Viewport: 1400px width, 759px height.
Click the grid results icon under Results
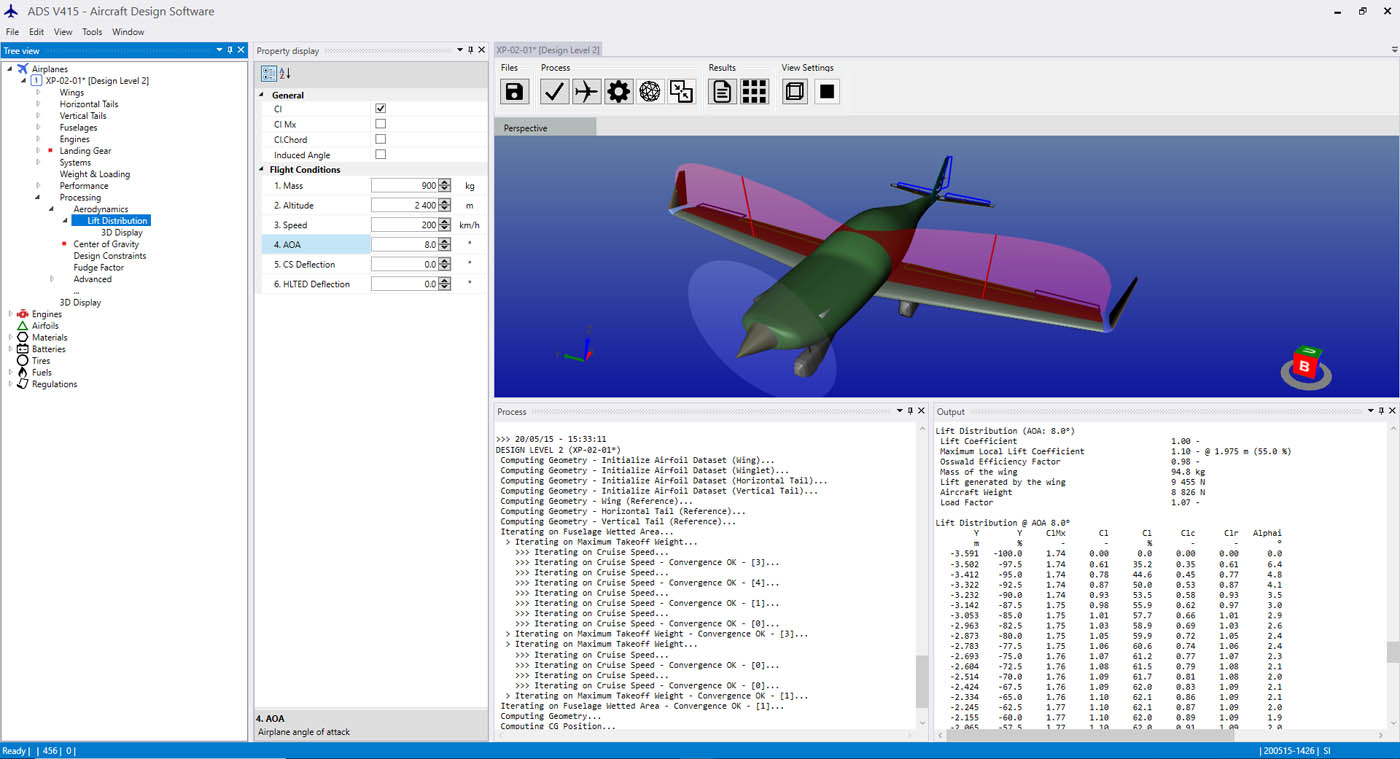(755, 91)
